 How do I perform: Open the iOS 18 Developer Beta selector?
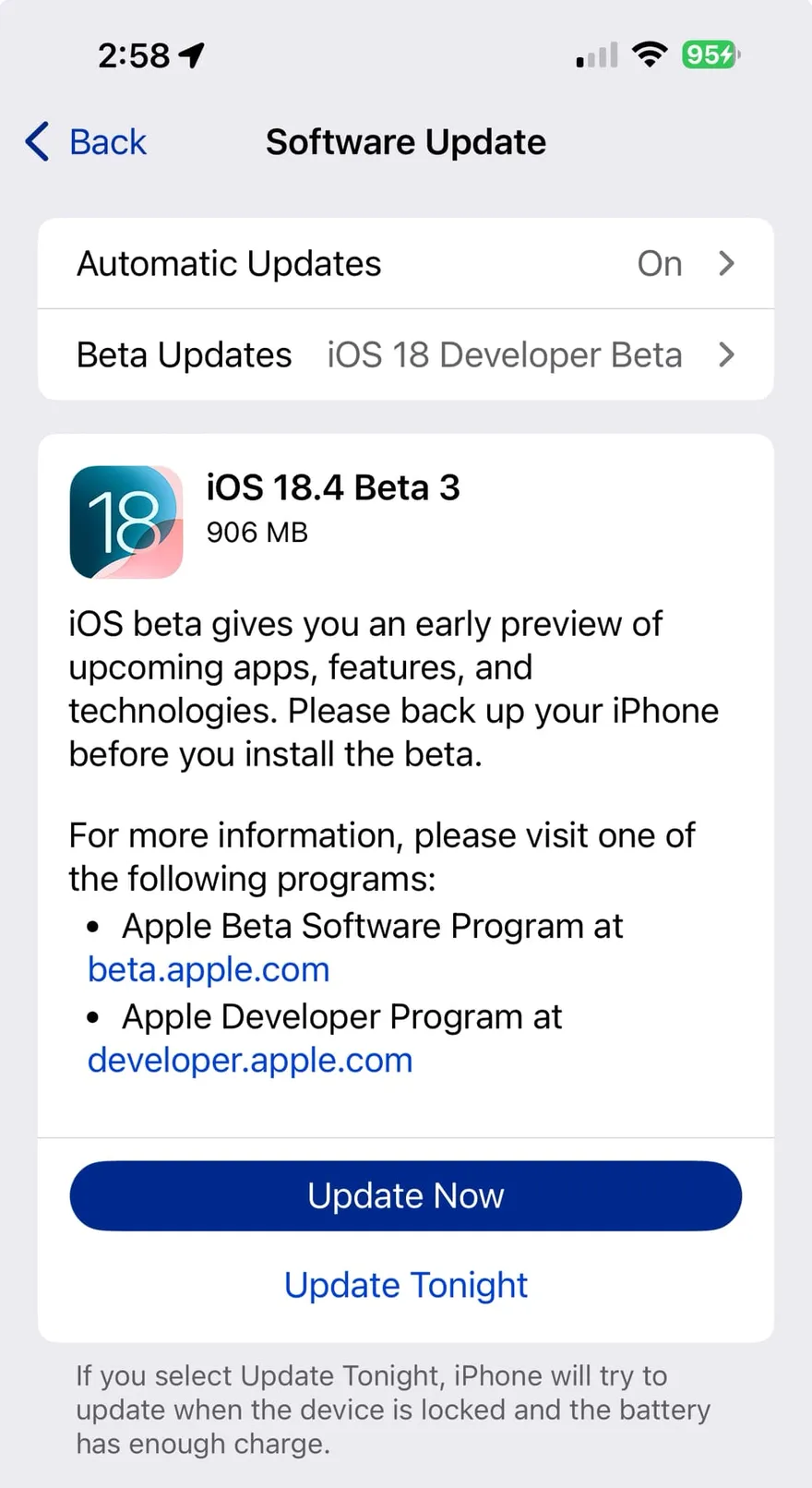point(505,354)
